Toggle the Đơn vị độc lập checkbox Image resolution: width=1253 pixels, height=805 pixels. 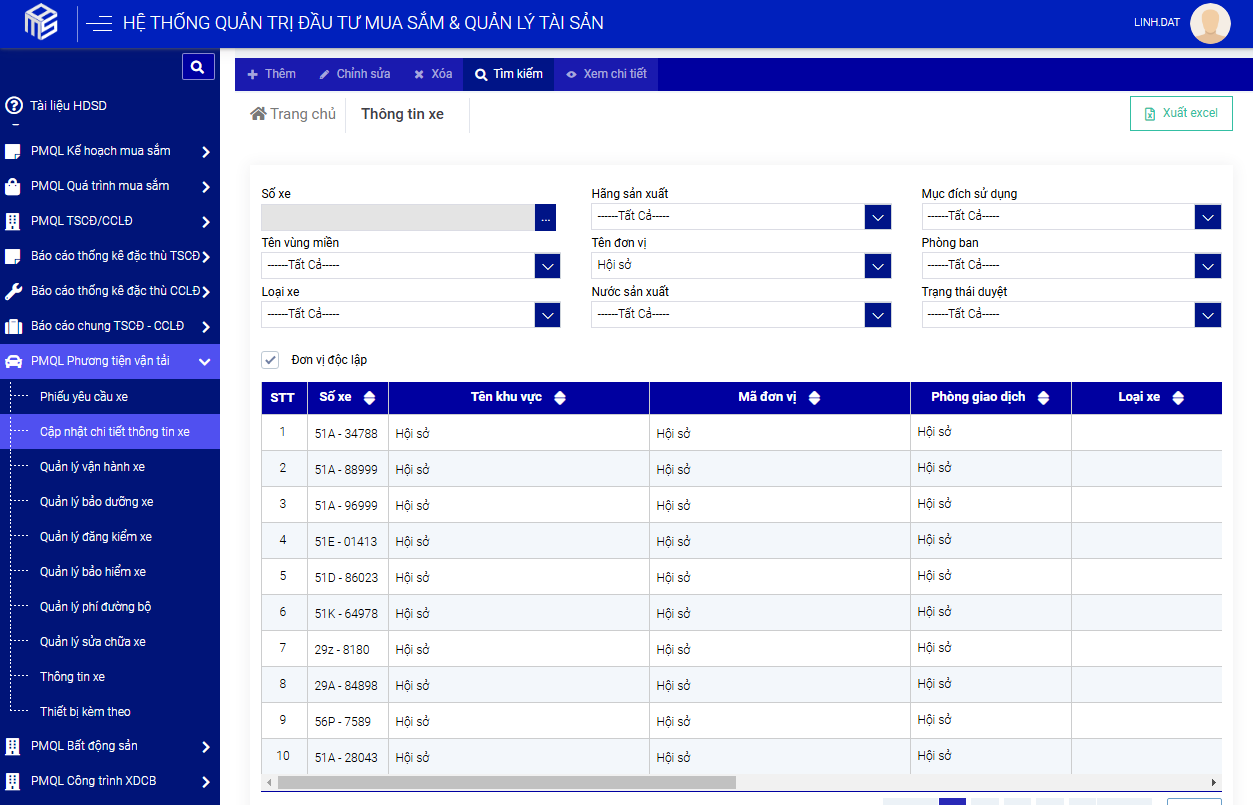coord(270,360)
